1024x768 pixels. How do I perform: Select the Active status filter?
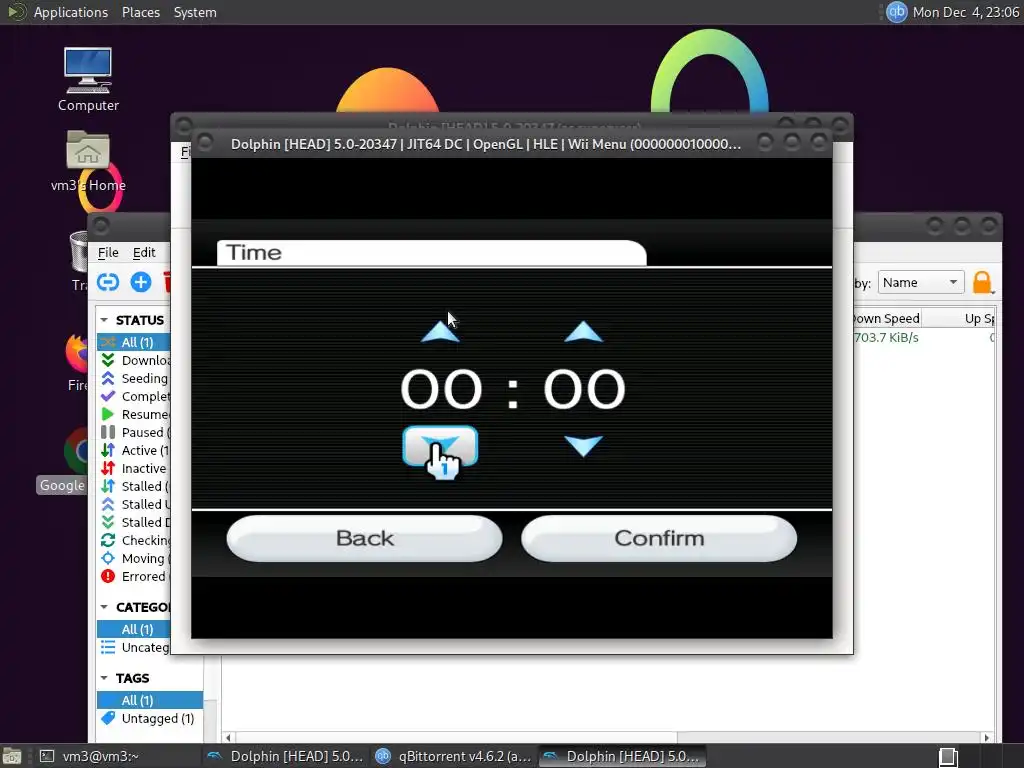click(x=134, y=451)
